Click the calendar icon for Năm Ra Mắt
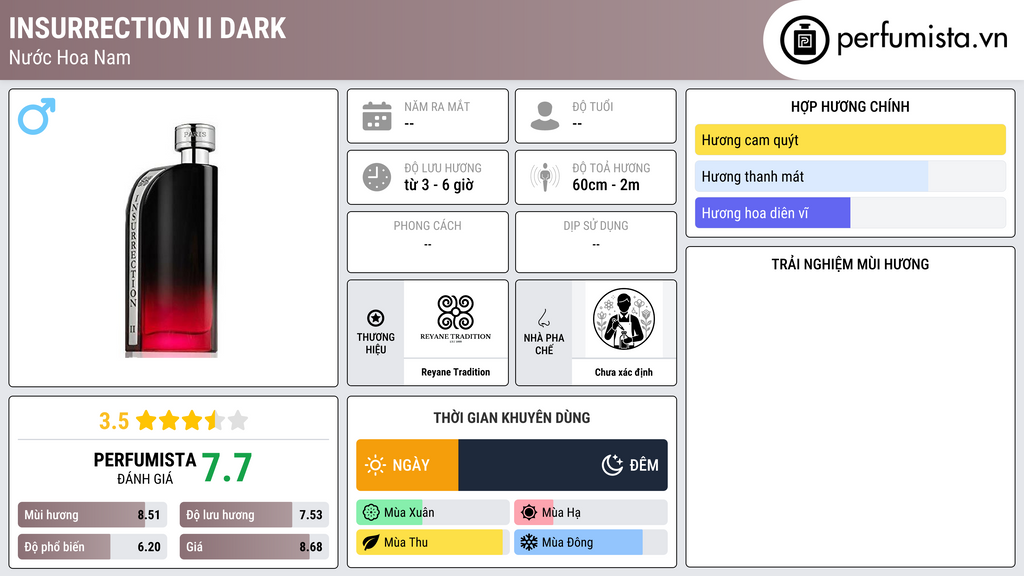The height and width of the screenshot is (576, 1024). pos(377,116)
